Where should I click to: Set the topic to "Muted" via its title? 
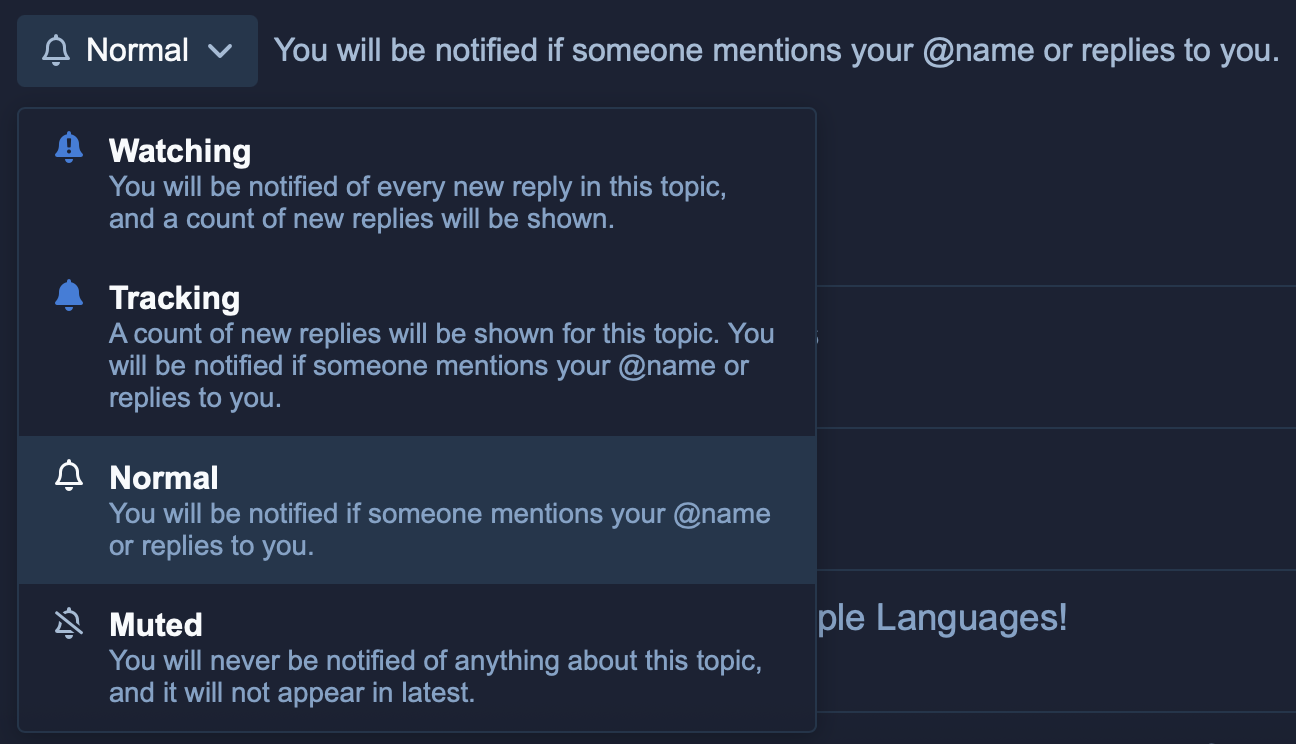point(156,625)
